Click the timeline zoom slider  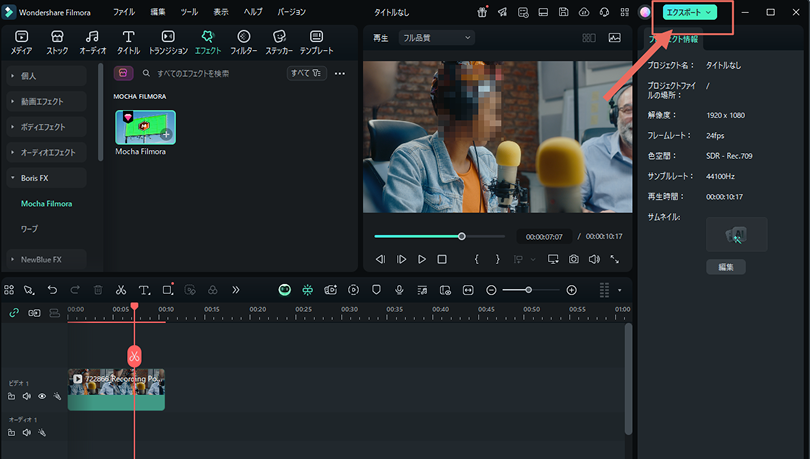pos(531,290)
